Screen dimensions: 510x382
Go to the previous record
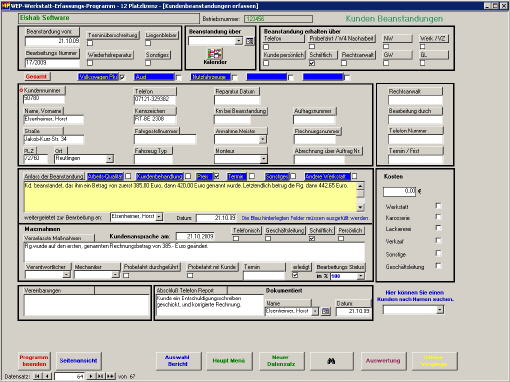[48, 376]
